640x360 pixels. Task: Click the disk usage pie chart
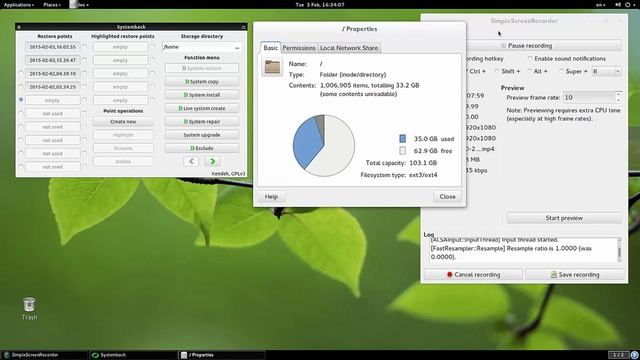[x=324, y=145]
